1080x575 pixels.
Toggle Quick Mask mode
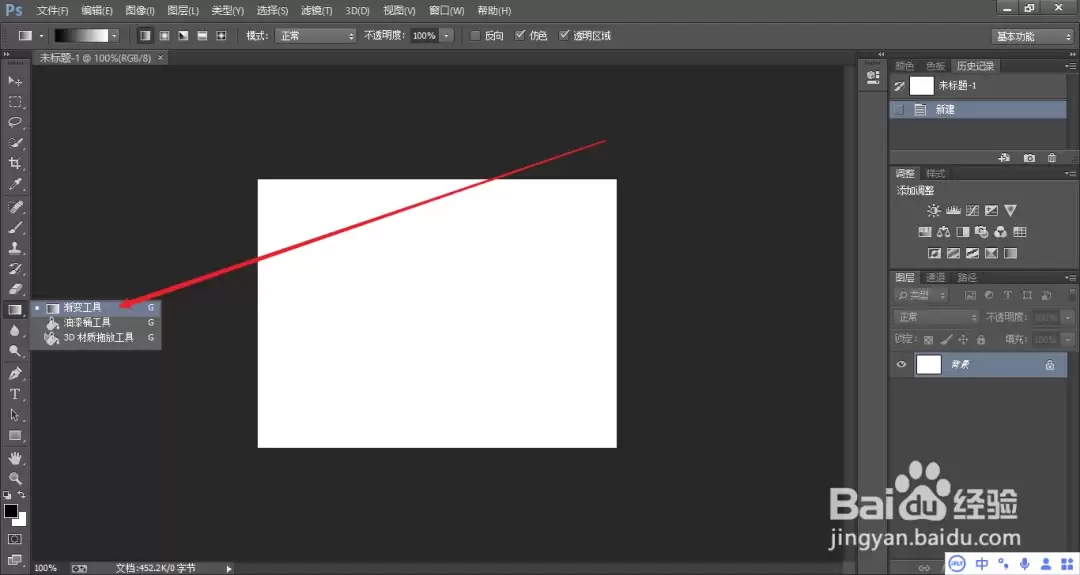[x=14, y=539]
